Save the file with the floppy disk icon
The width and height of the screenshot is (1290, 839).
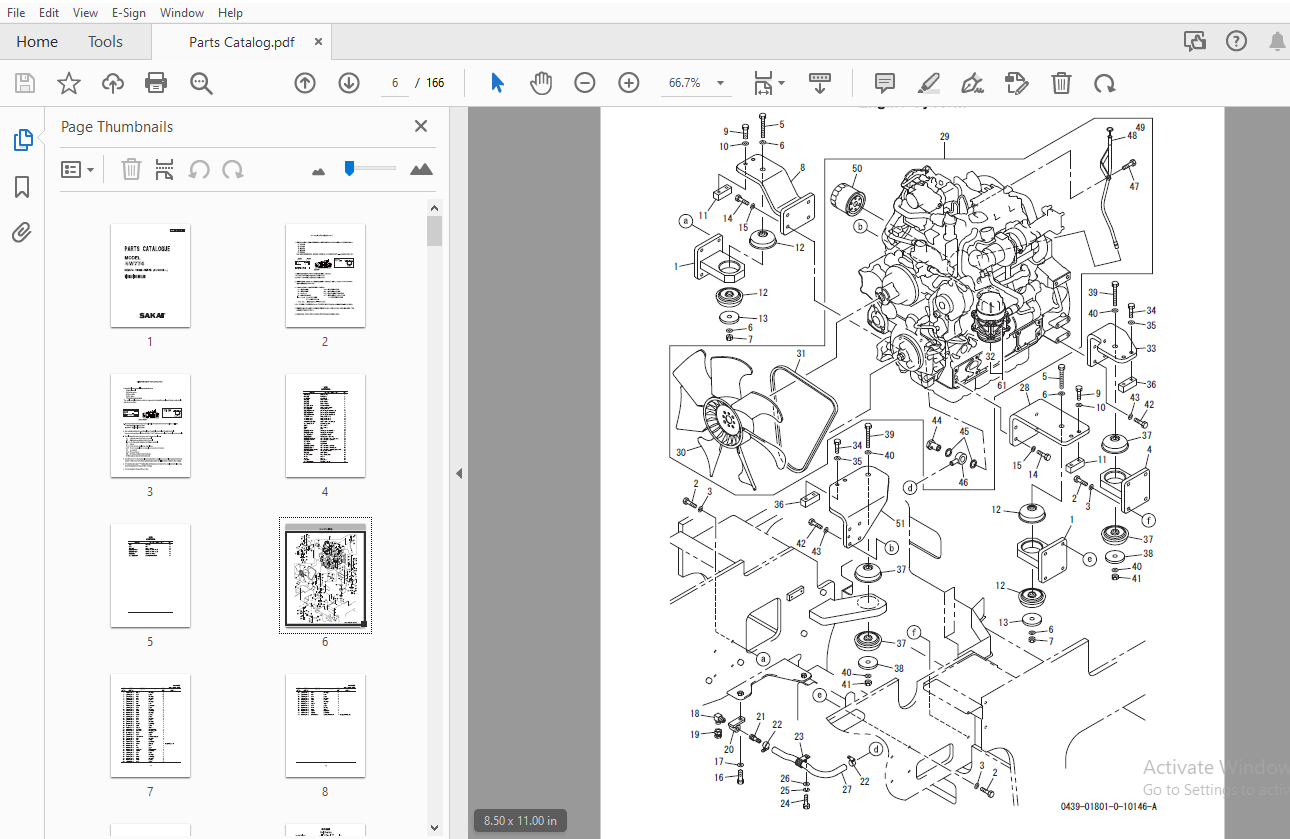tap(24, 83)
